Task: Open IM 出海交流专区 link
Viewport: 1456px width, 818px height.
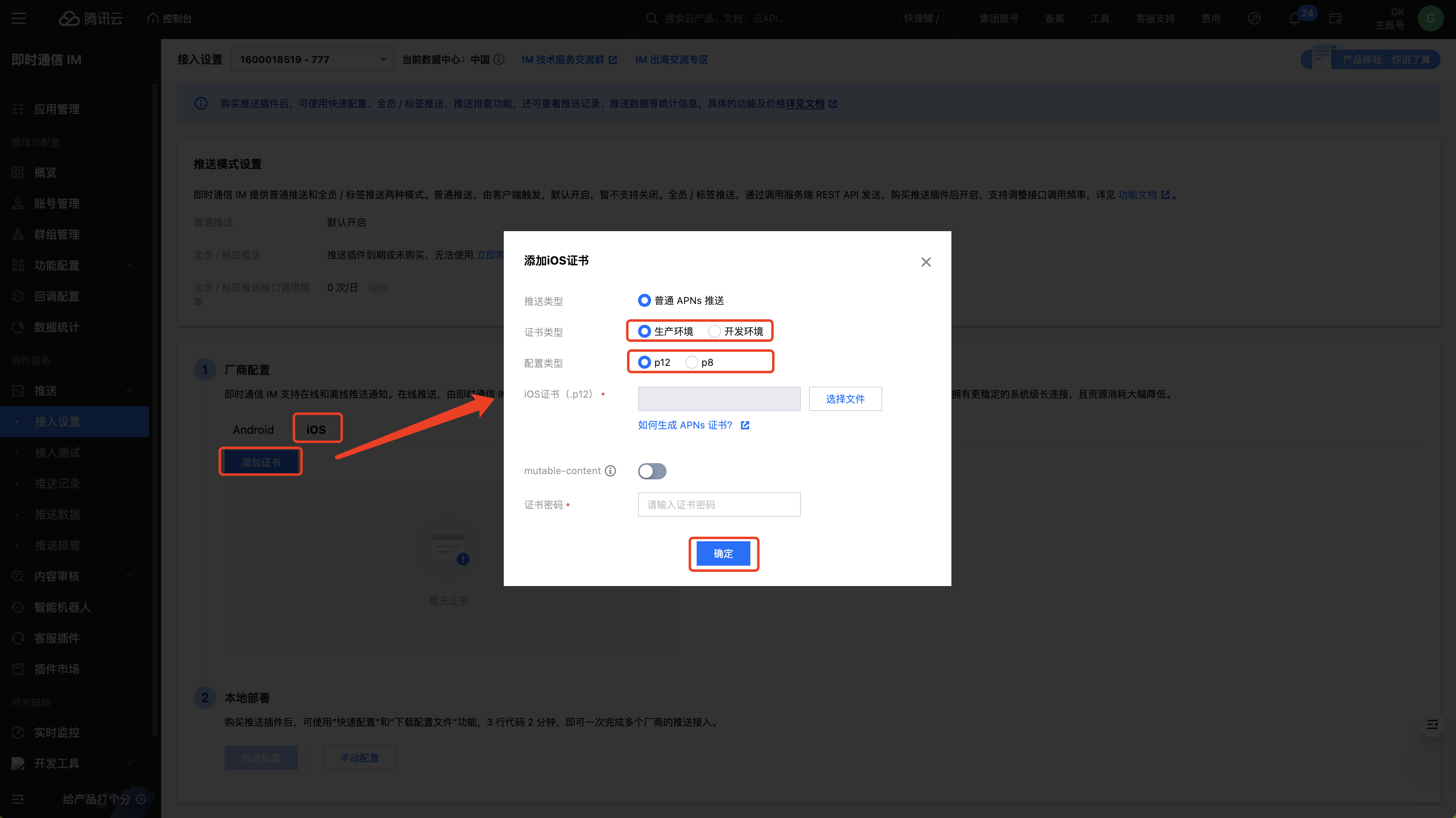Action: (x=671, y=60)
